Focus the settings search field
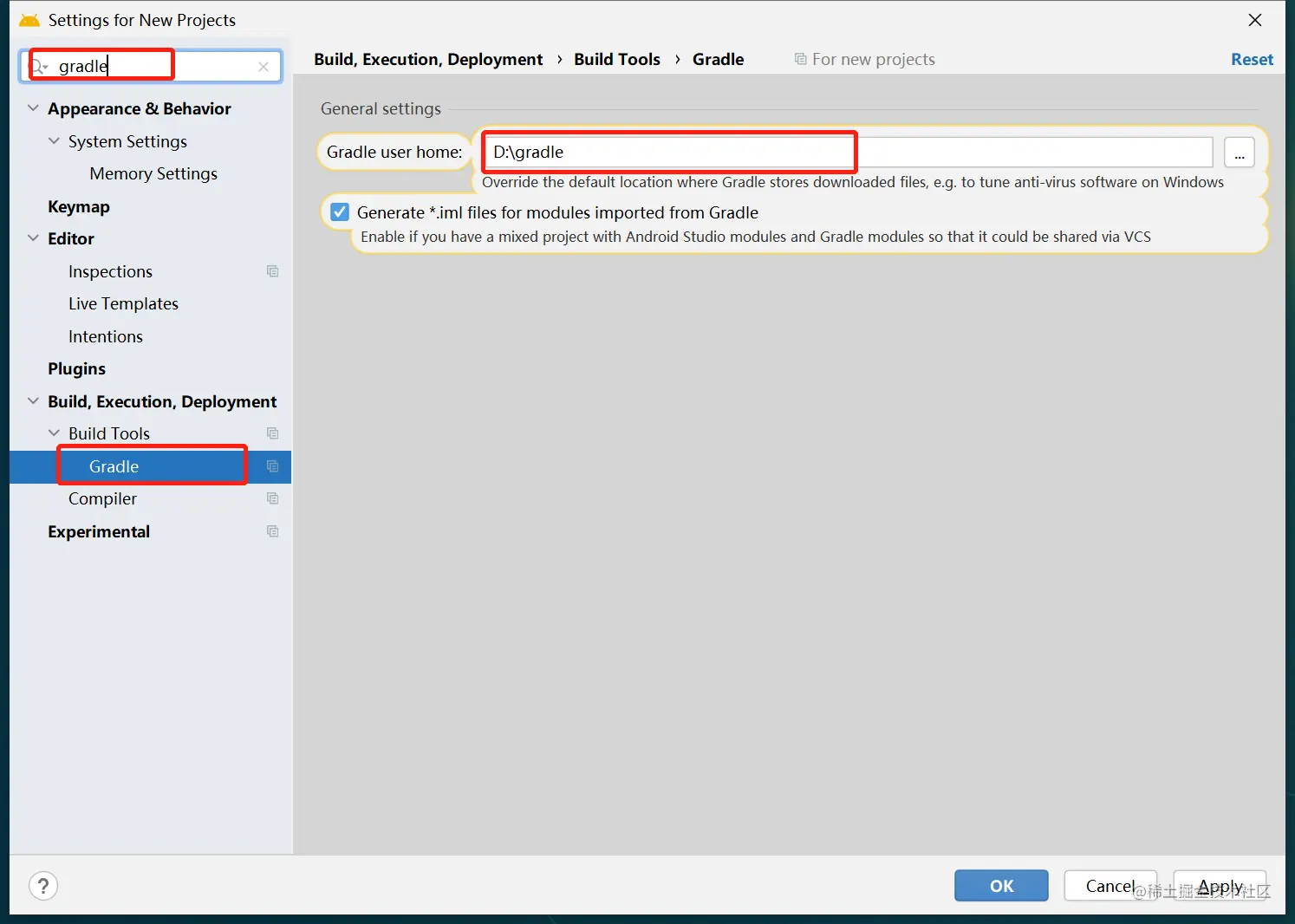This screenshot has height=924, width=1295. (151, 67)
